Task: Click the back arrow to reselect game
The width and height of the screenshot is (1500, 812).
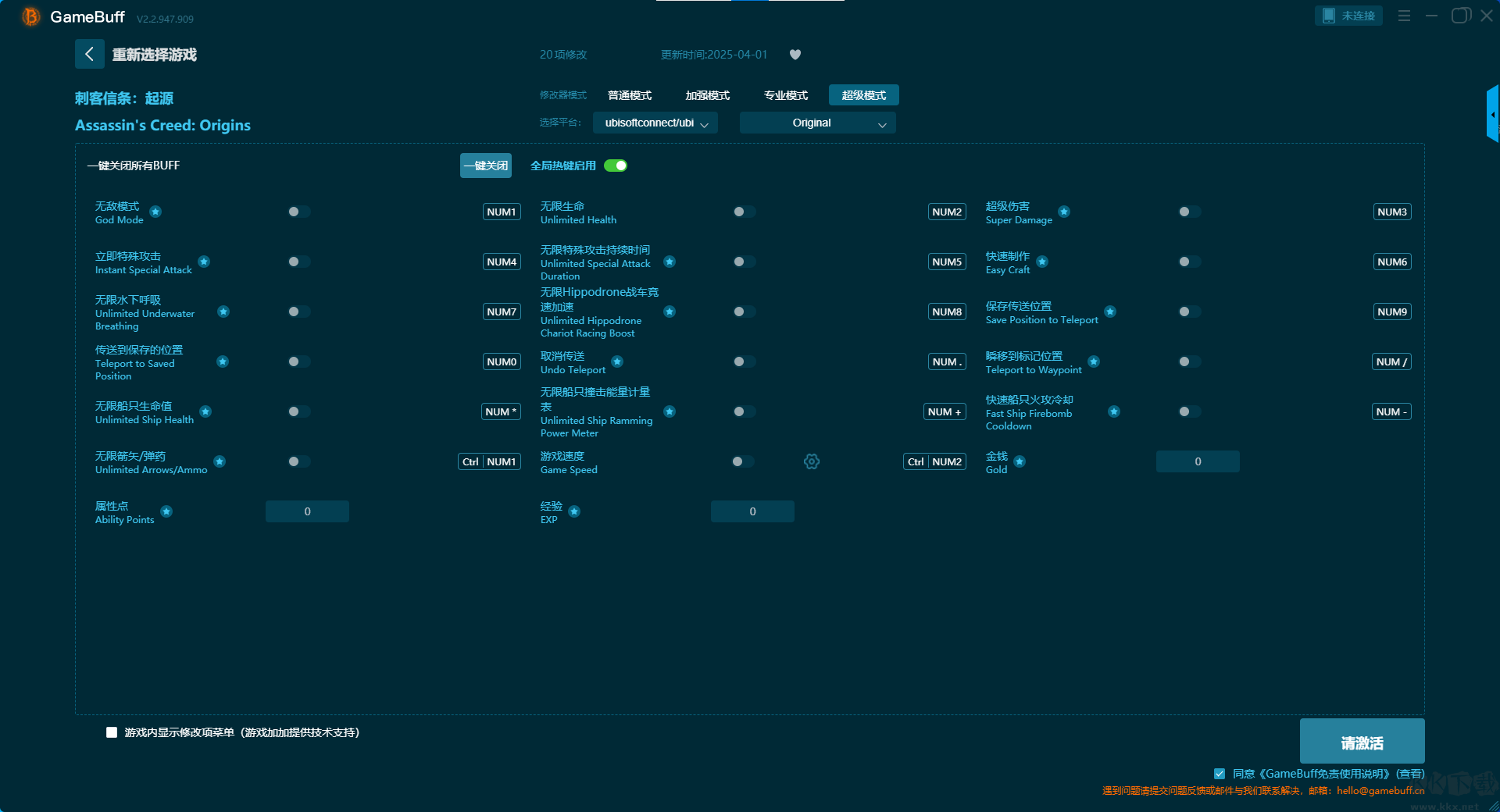Action: pos(89,54)
